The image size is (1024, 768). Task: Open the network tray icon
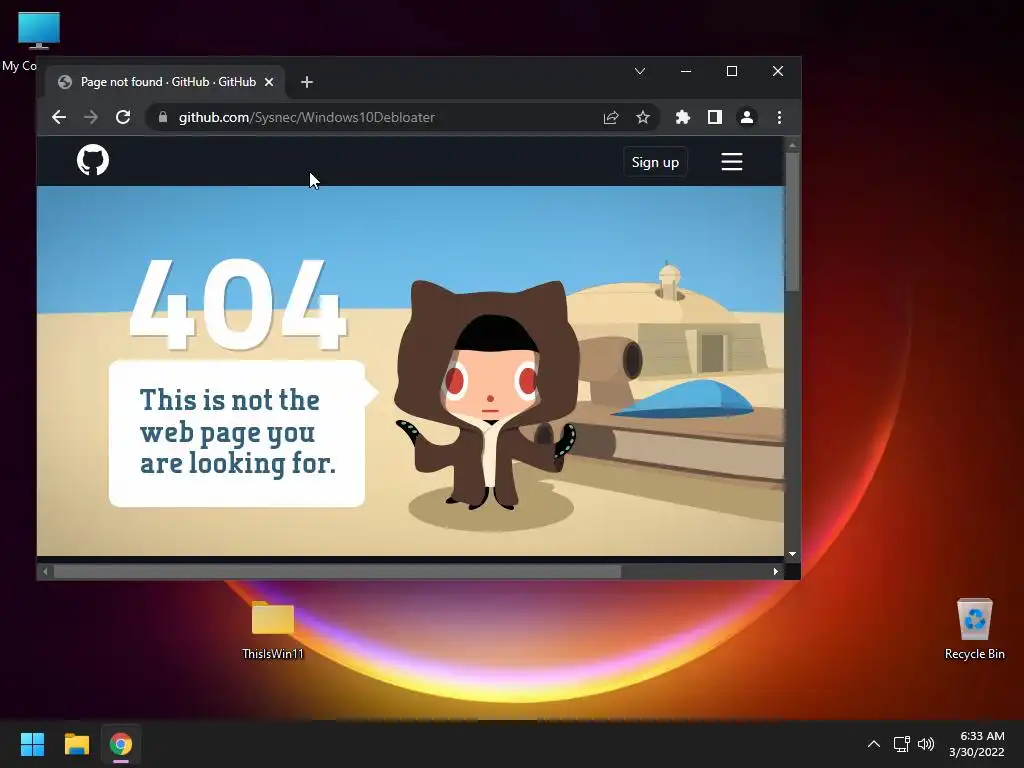(x=902, y=744)
